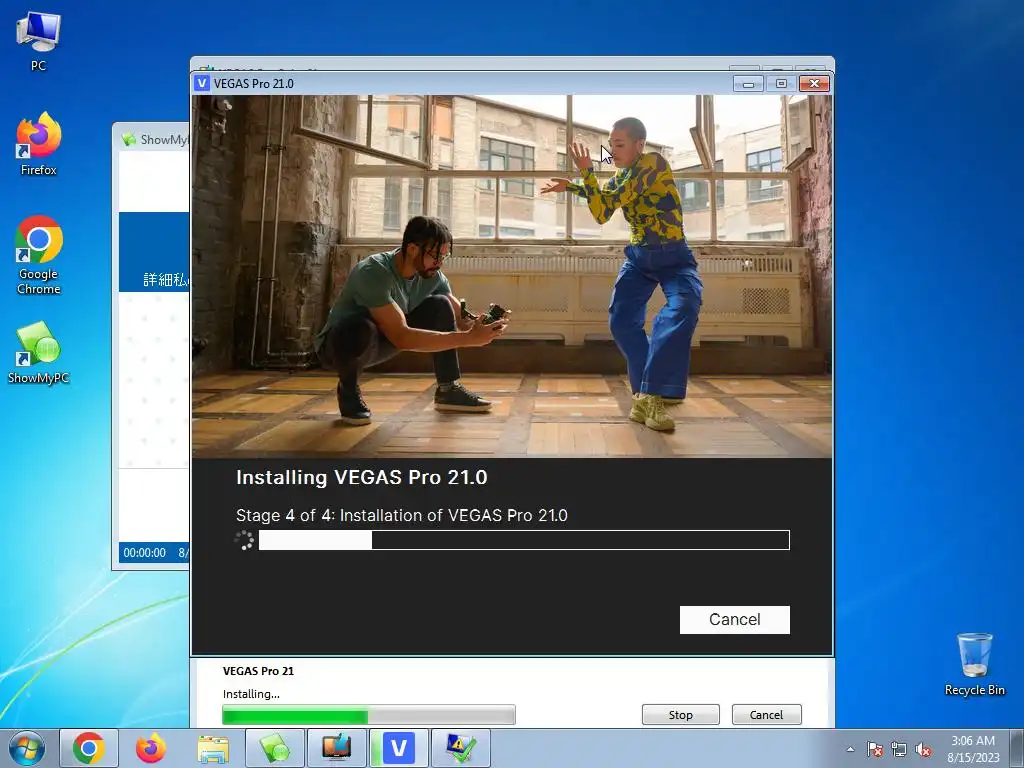Open the monitor app taskbar icon
1024x768 pixels.
[x=337, y=748]
